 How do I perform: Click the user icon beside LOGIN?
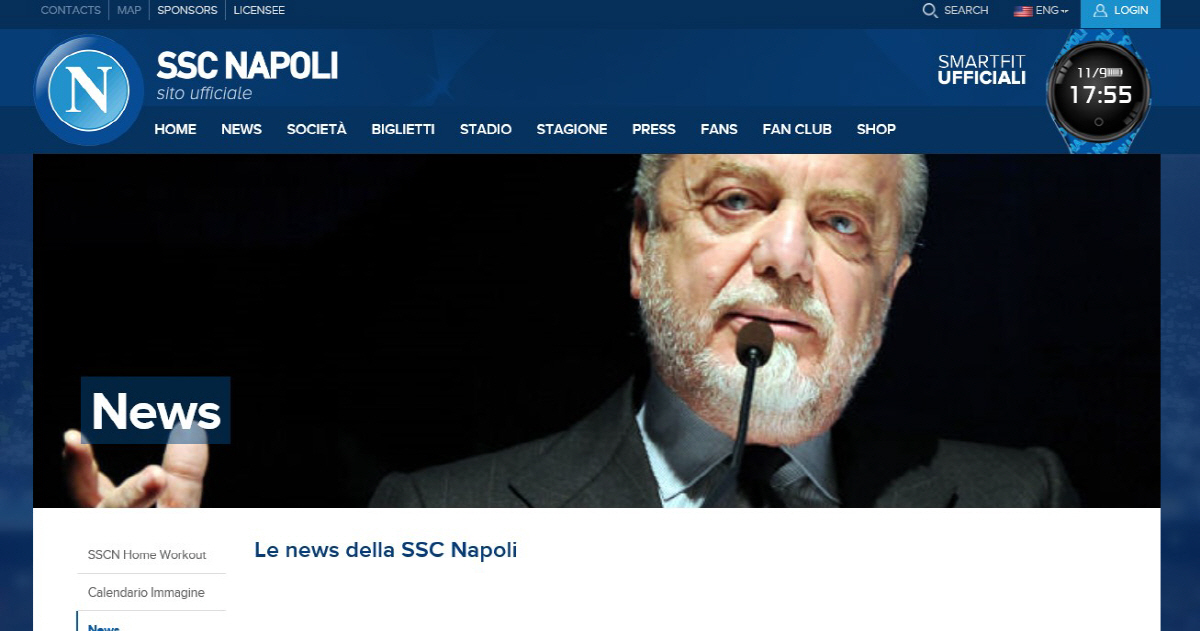[1100, 10]
